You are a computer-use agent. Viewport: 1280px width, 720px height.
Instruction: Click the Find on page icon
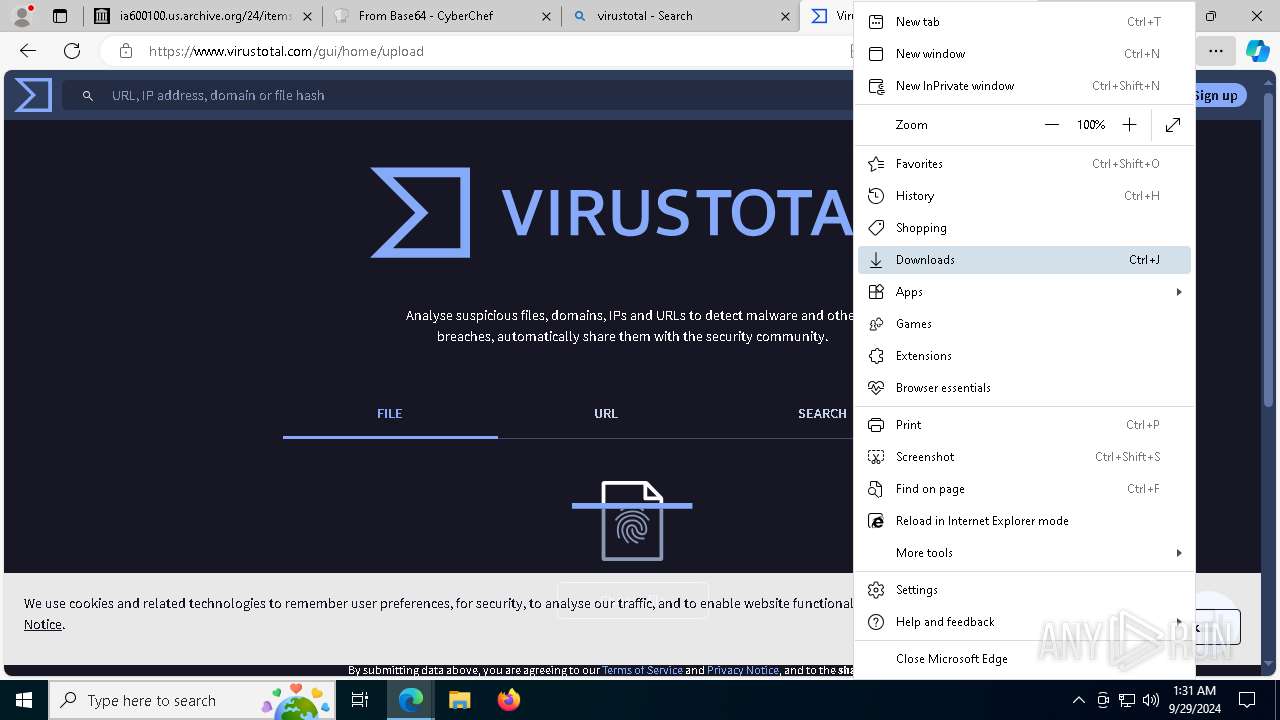pyautogui.click(x=876, y=489)
